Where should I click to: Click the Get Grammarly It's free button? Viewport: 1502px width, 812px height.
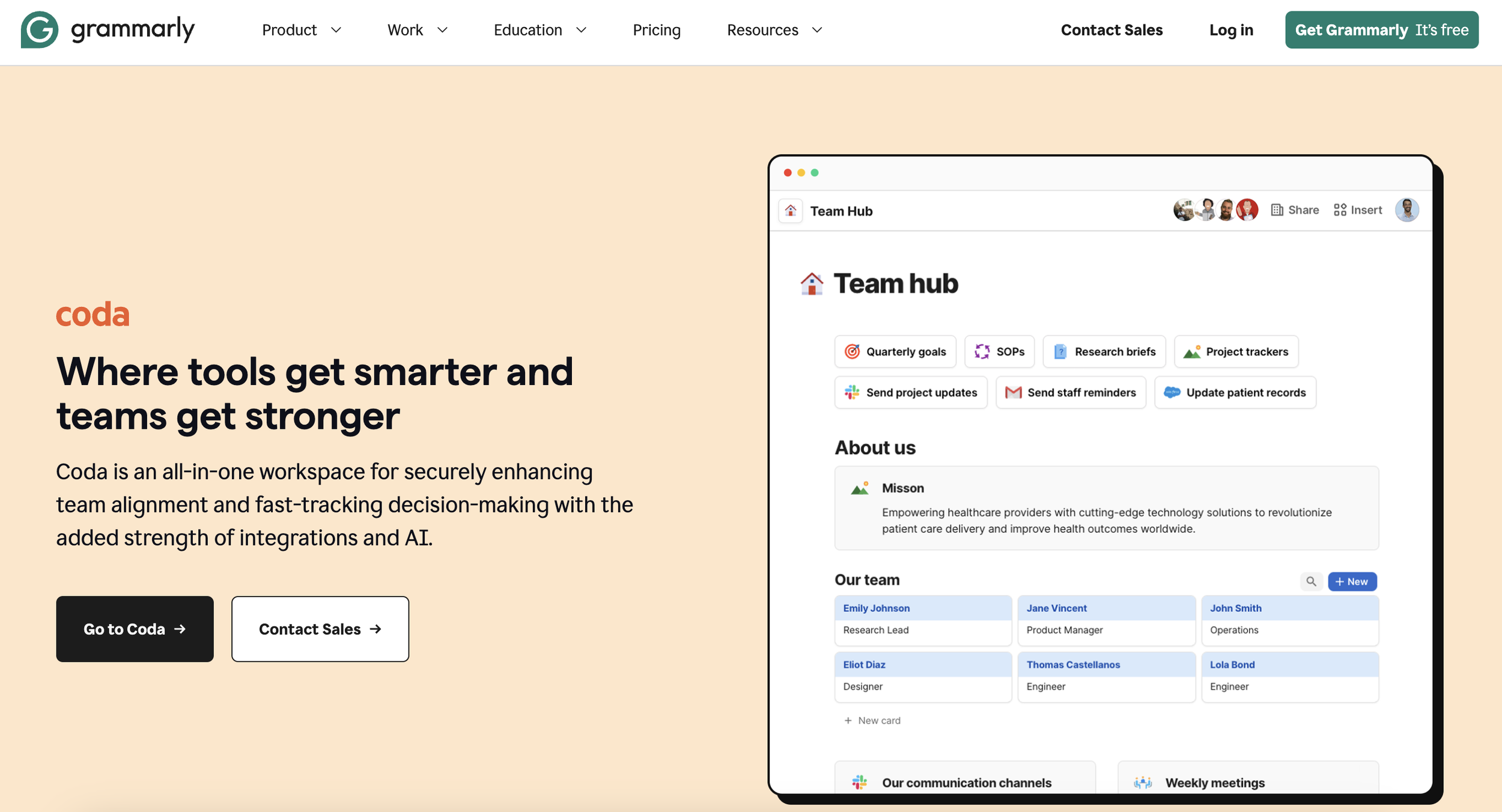point(1381,30)
